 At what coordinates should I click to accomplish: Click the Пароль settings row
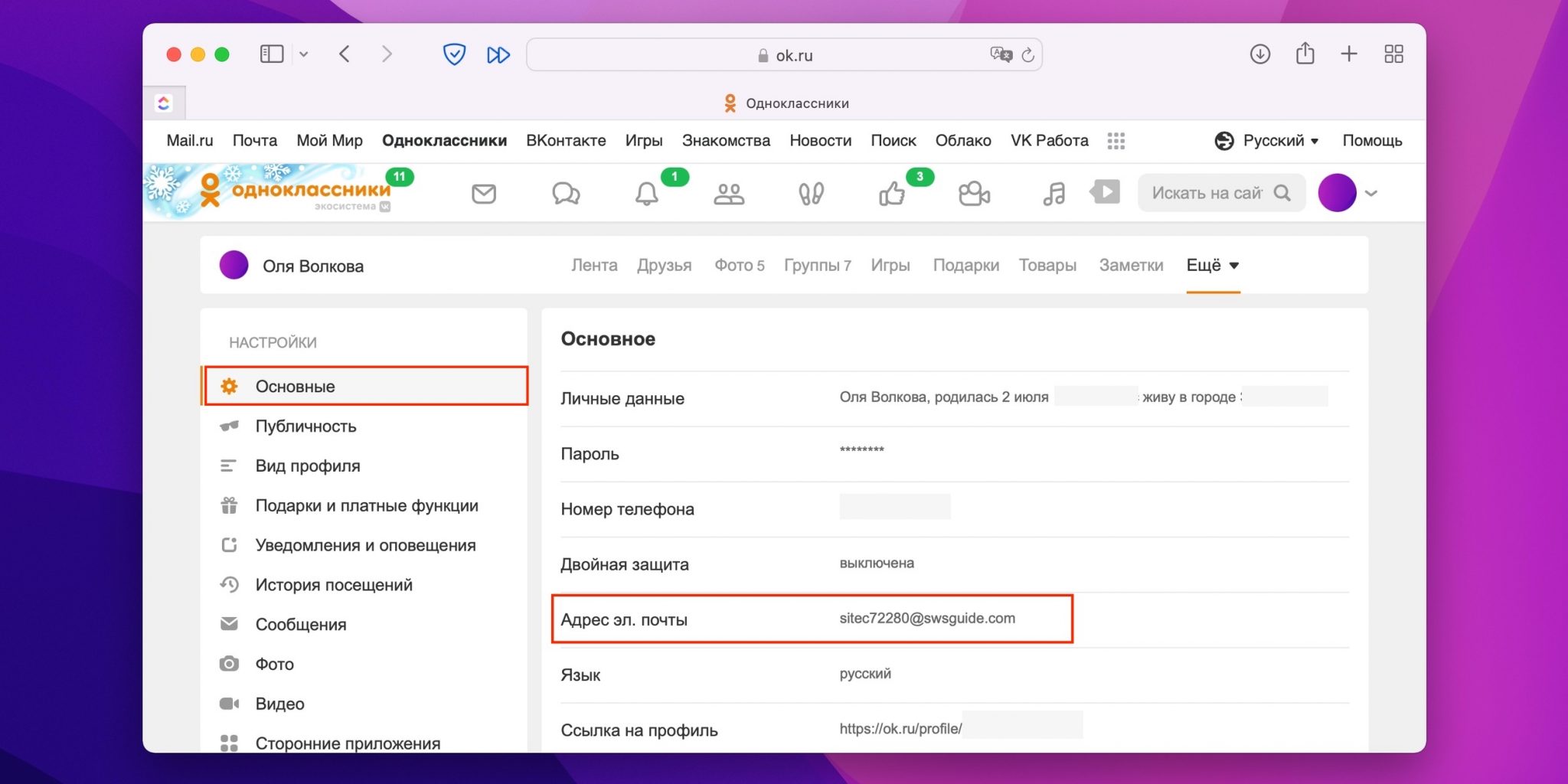955,454
